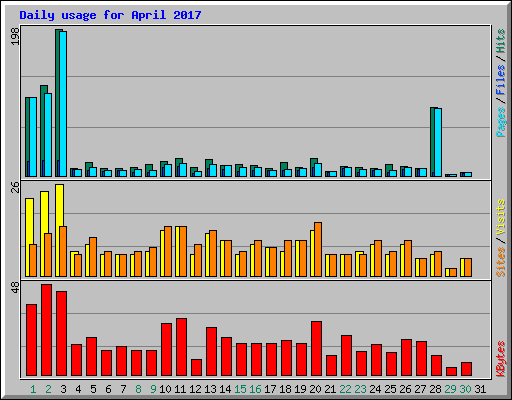Click the cyan files bar for day 1
Viewport: 512px width, 400px height.
33,137
